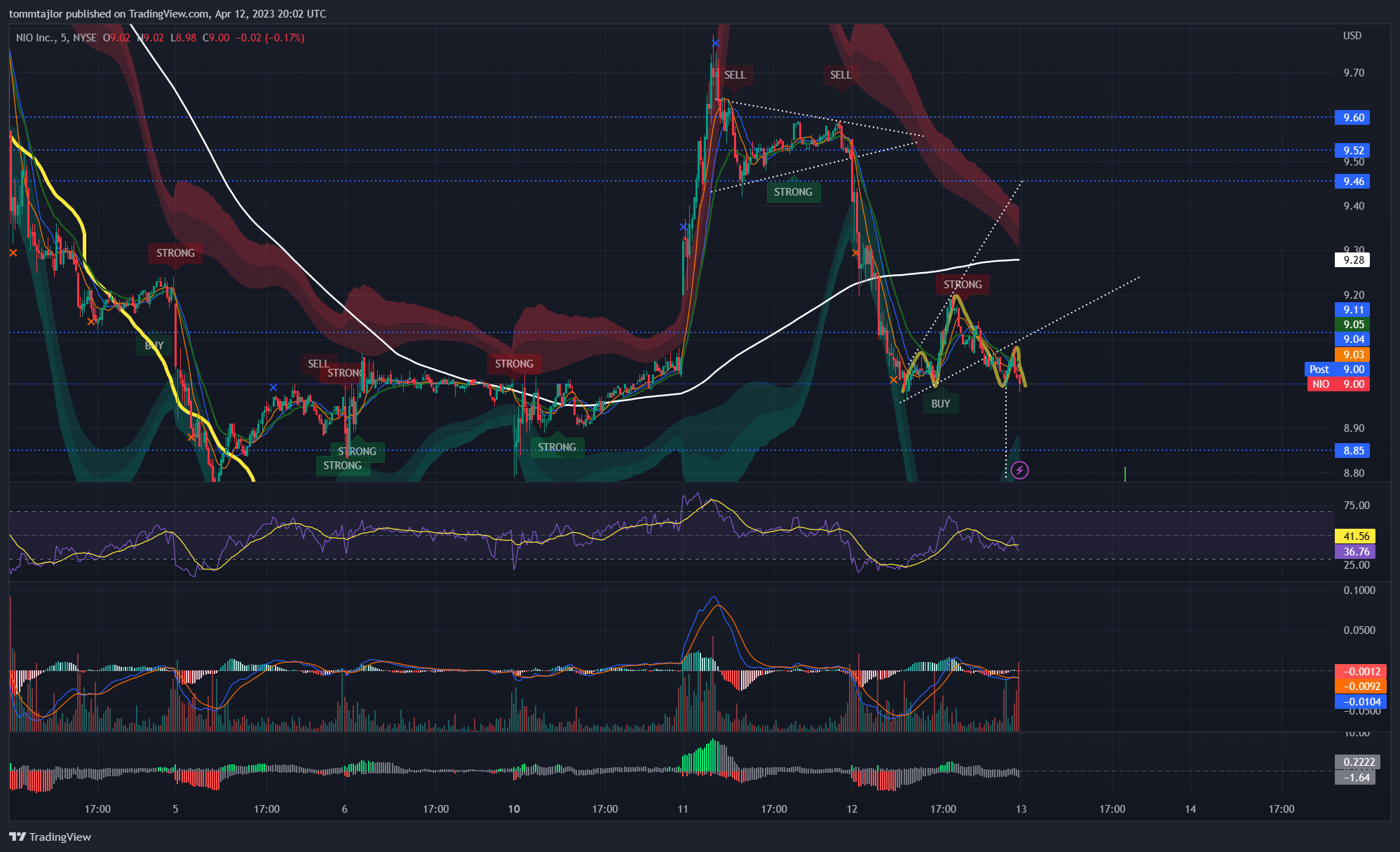The width and height of the screenshot is (1400, 852).
Task: Click the 0.1000 tick on the MACD axis
Action: tap(1359, 590)
